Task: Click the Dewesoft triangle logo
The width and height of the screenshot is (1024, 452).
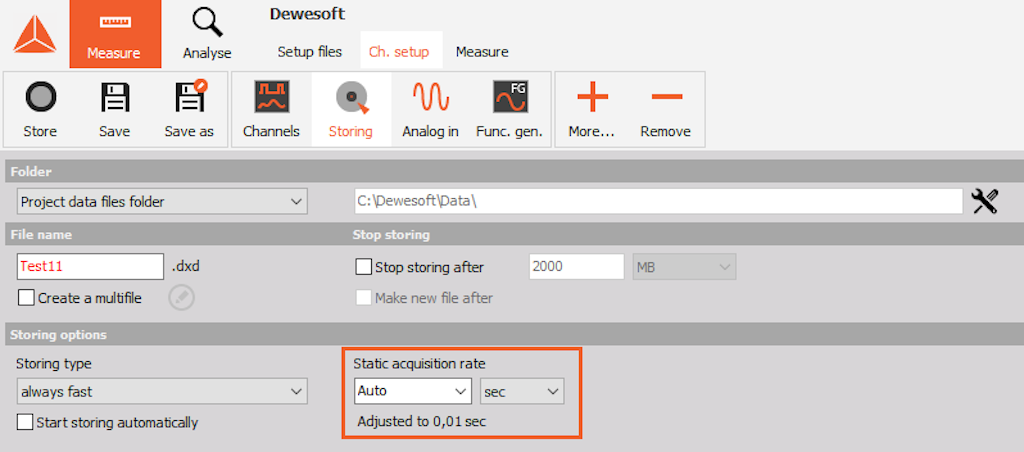Action: click(x=35, y=35)
